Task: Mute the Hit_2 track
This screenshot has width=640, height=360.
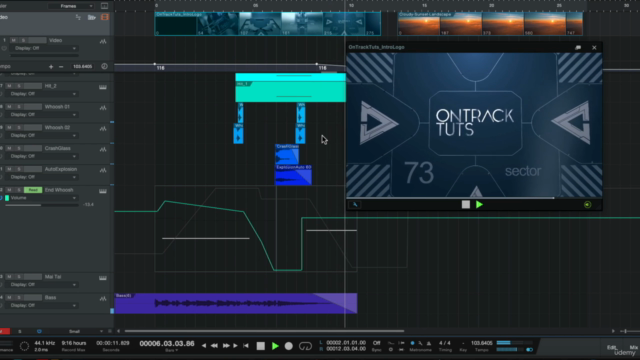Action: (9, 86)
